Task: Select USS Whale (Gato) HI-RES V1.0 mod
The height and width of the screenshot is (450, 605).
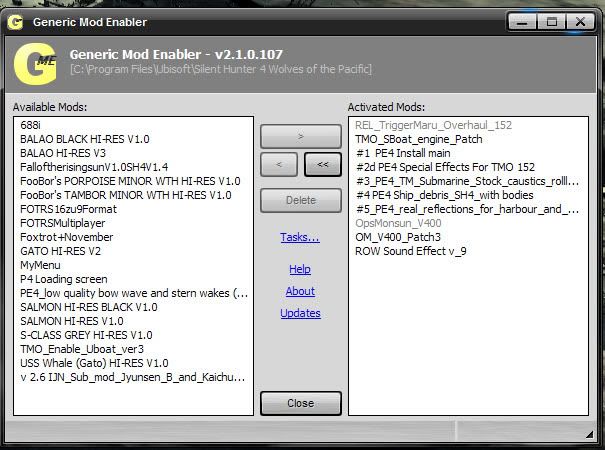Action: [94, 363]
